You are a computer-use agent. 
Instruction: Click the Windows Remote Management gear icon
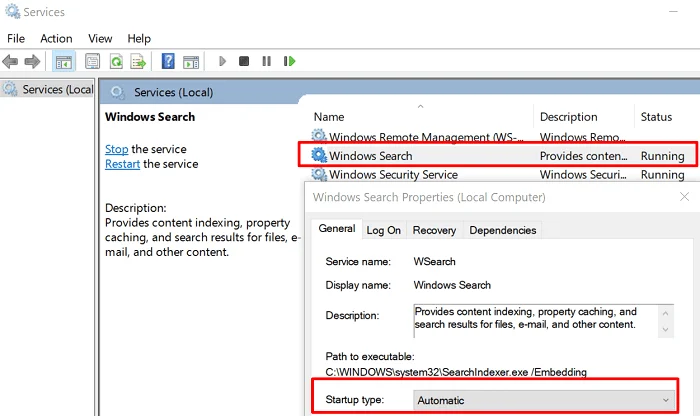click(x=319, y=136)
